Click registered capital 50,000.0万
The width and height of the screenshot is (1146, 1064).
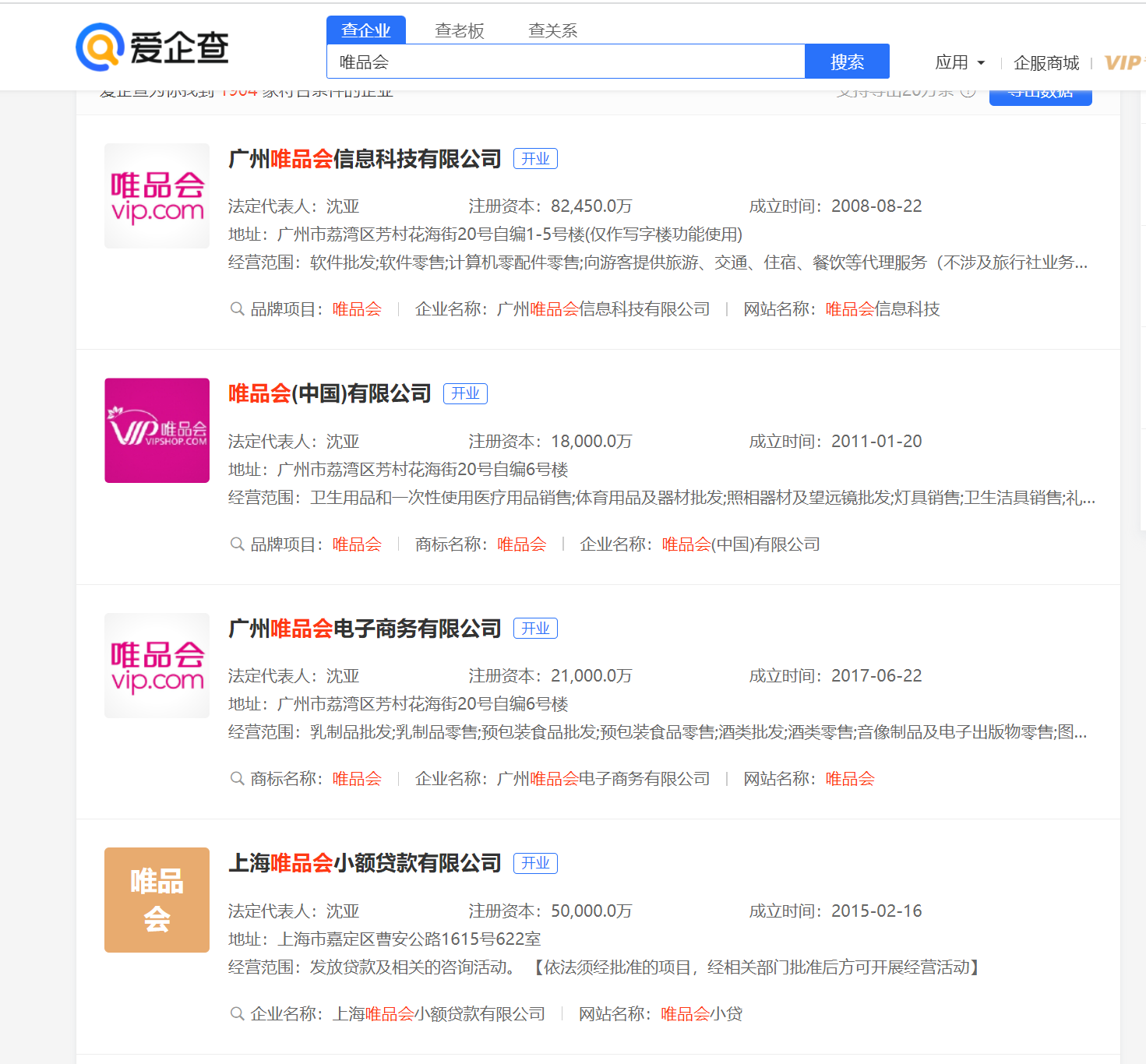pyautogui.click(x=591, y=911)
